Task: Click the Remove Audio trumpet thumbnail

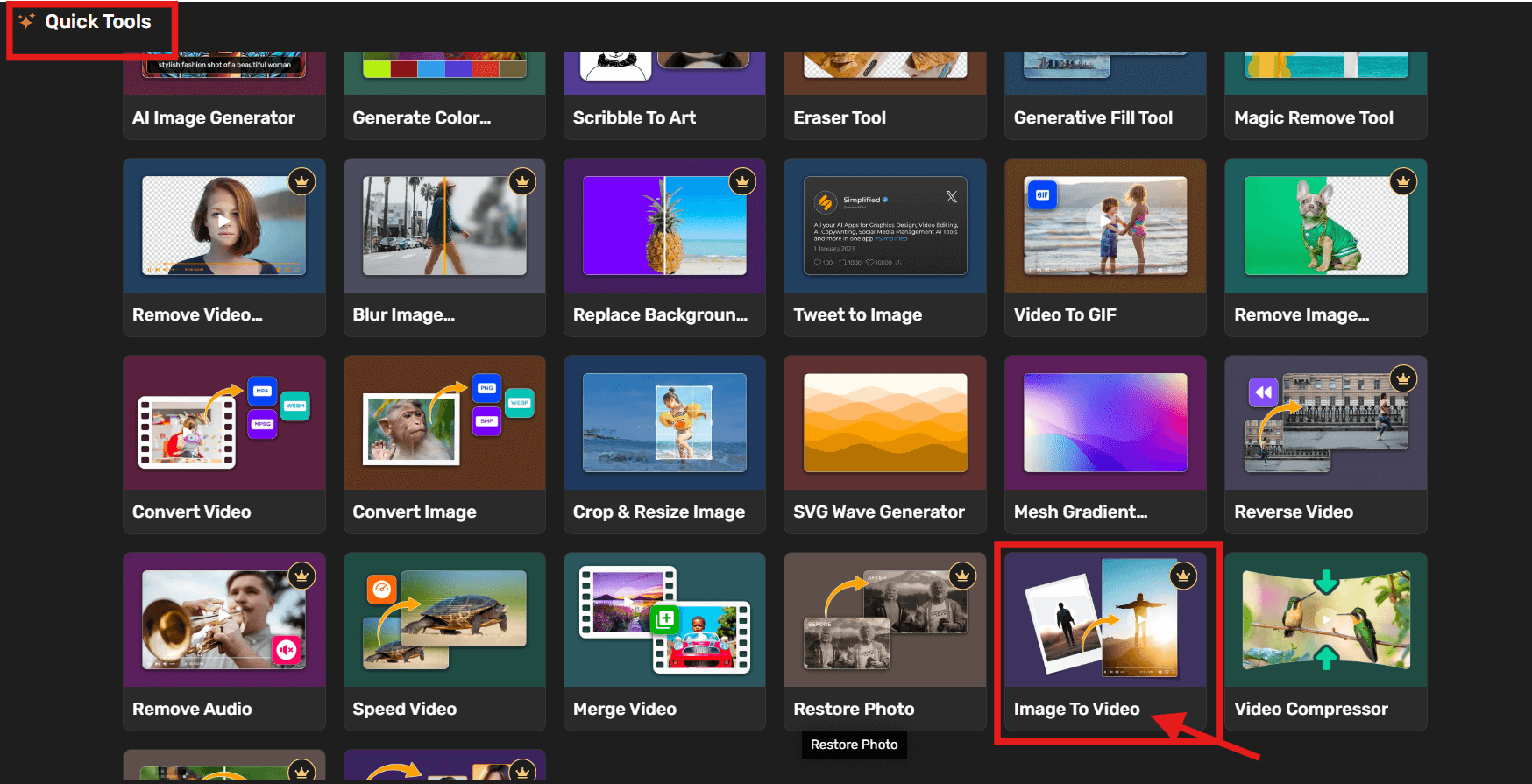Action: (x=223, y=620)
